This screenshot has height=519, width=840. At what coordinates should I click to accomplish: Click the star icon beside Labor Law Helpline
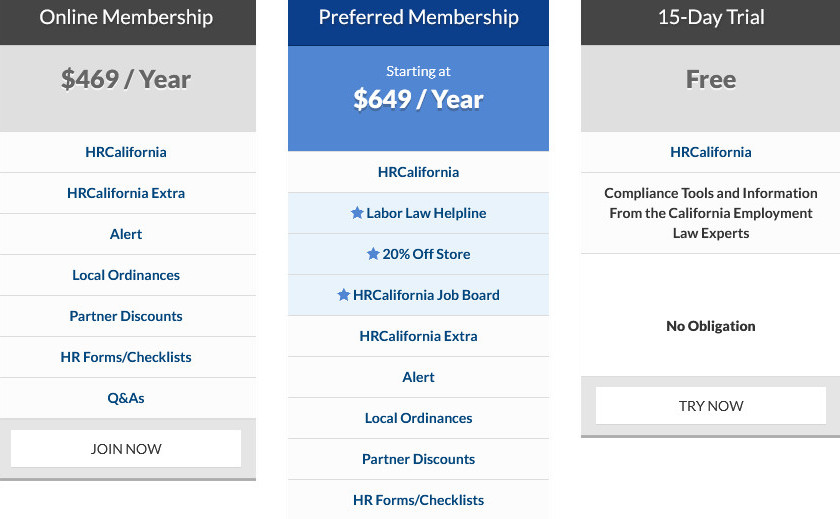coord(357,213)
